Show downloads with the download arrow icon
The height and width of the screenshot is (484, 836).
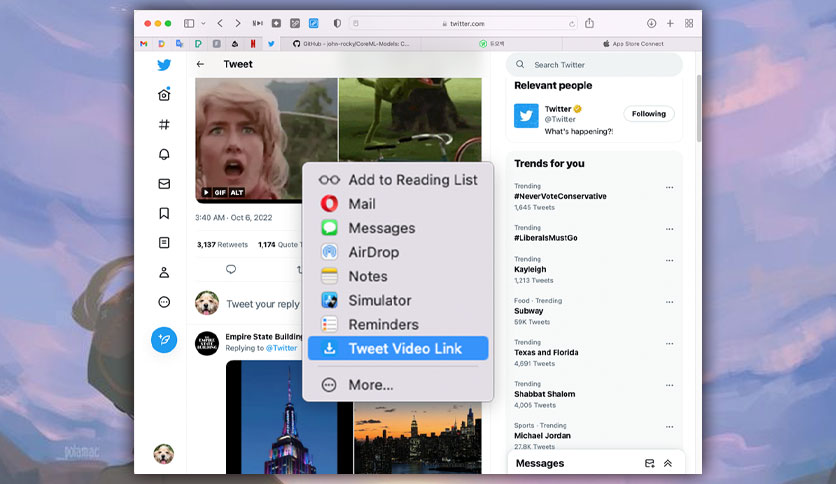tap(652, 23)
